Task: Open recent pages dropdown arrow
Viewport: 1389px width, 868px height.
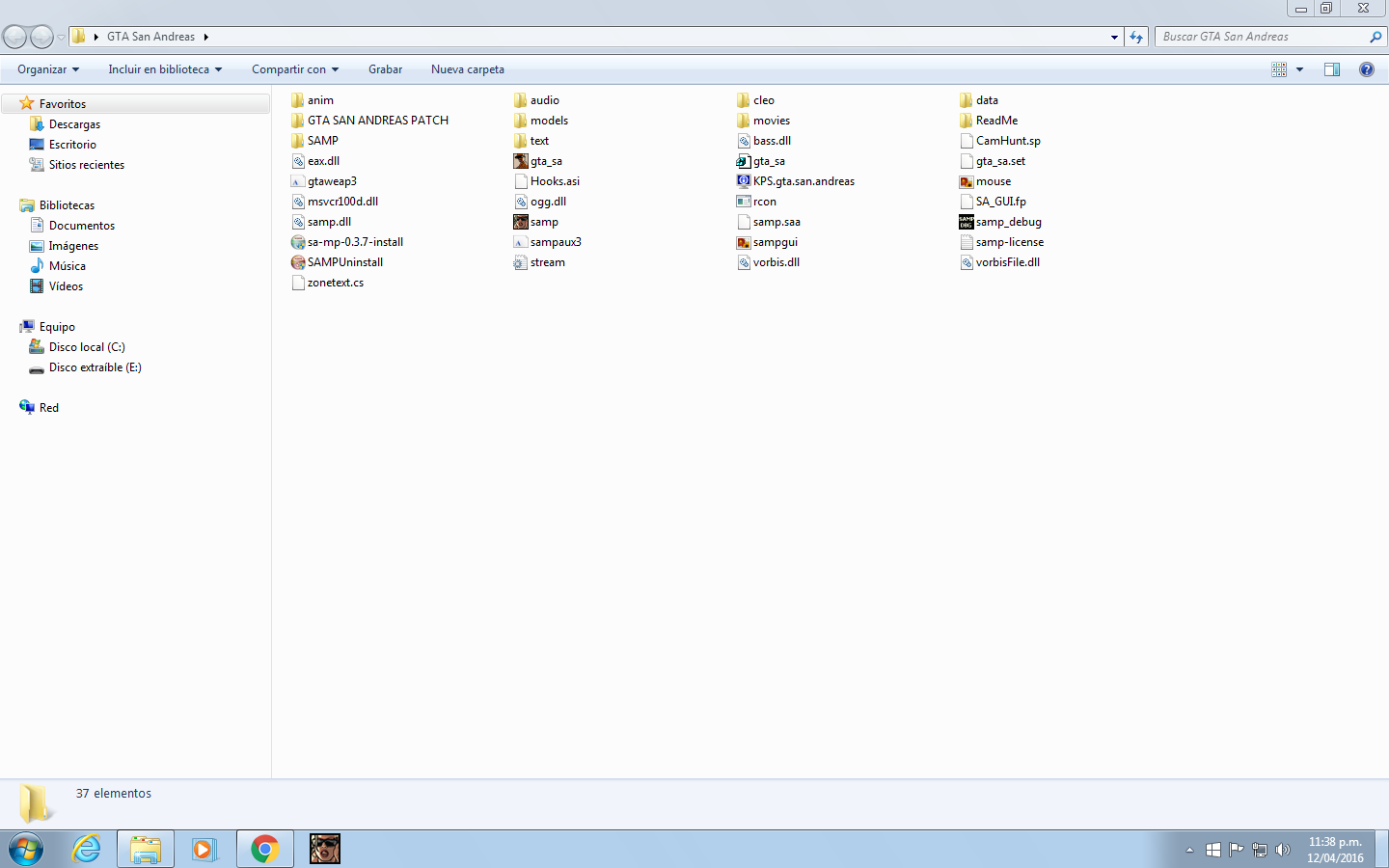Action: point(61,38)
